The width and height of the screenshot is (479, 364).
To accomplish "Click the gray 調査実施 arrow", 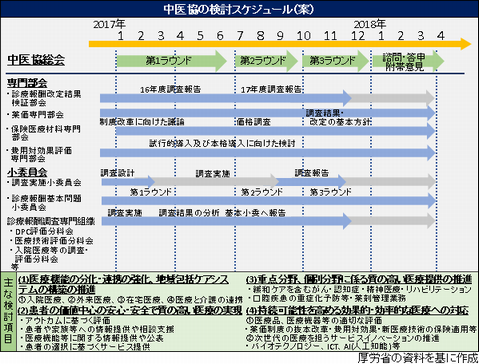I will (x=217, y=182).
